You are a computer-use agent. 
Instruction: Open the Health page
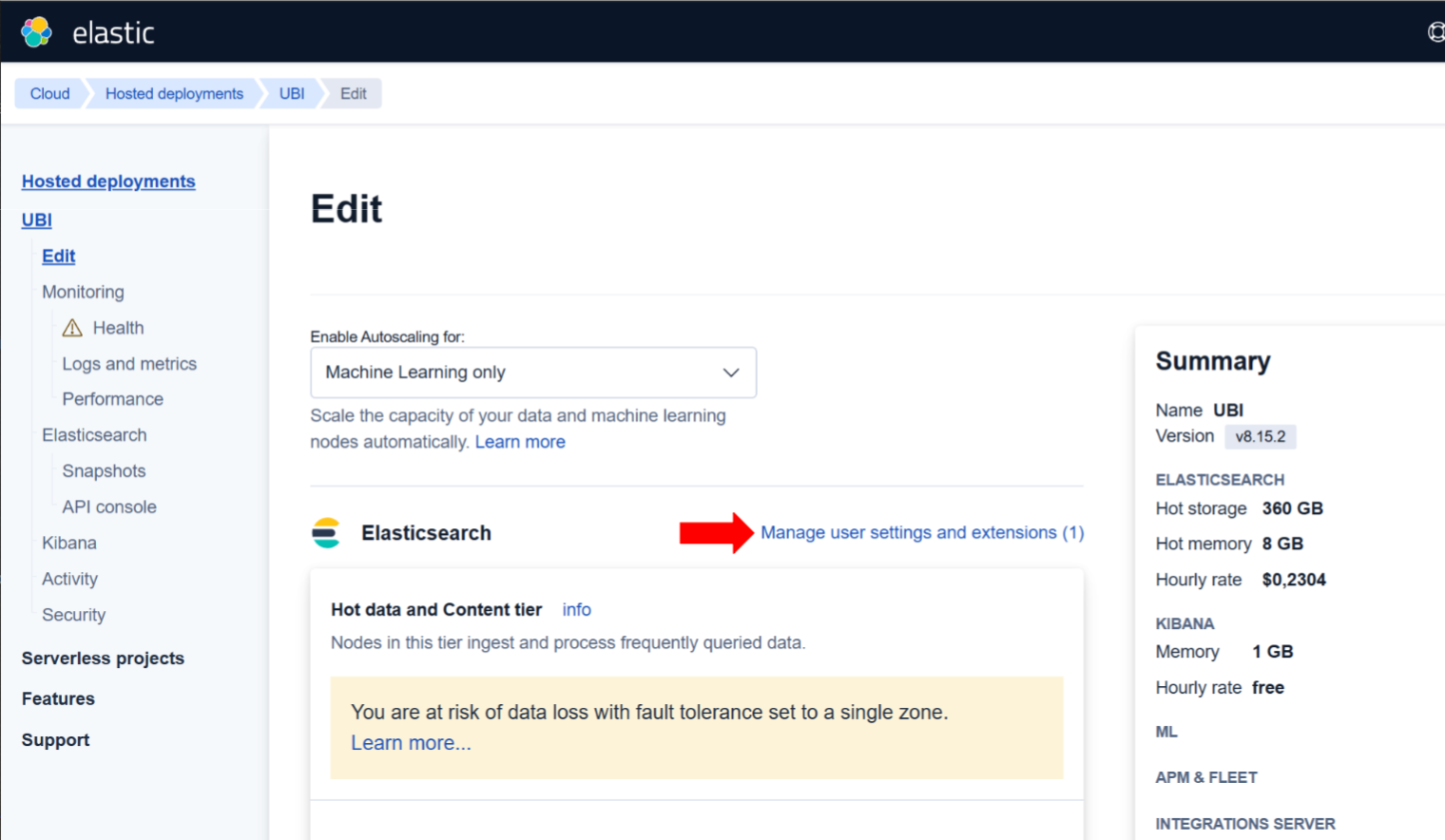(119, 328)
